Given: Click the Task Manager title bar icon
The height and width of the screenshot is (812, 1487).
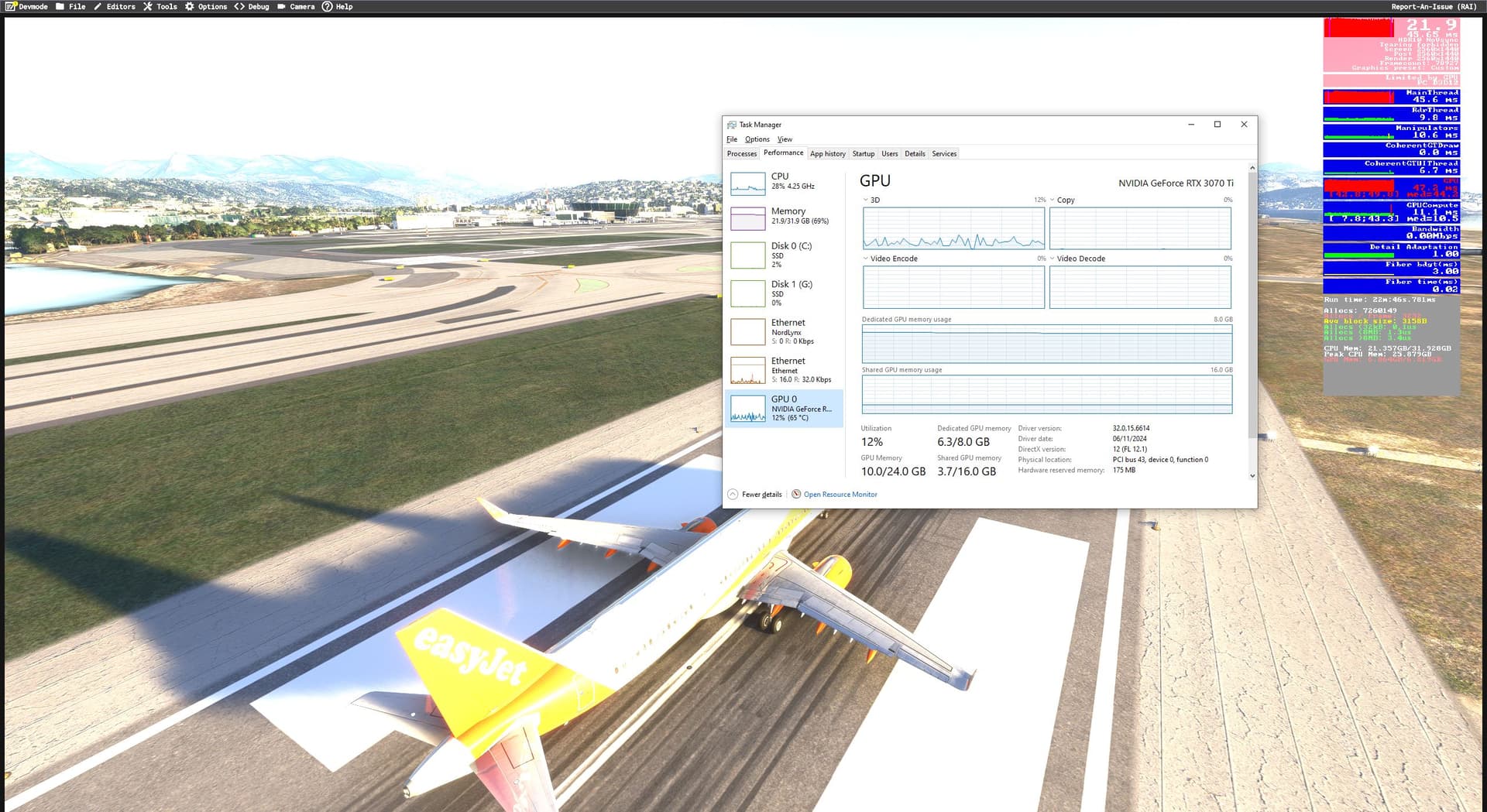Looking at the screenshot, I should (731, 125).
